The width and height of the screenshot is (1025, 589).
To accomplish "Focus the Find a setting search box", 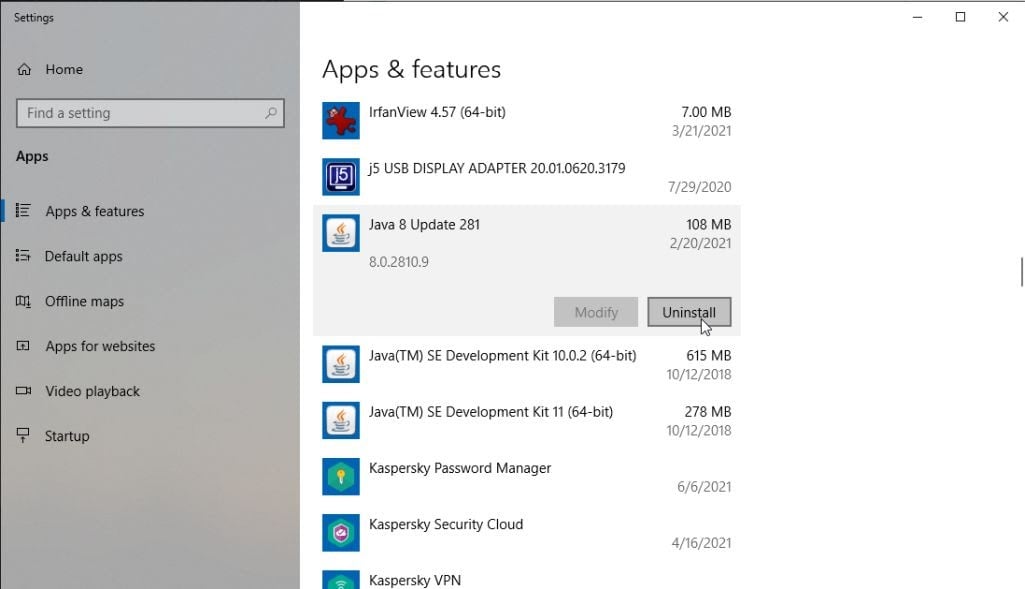I will tap(140, 113).
